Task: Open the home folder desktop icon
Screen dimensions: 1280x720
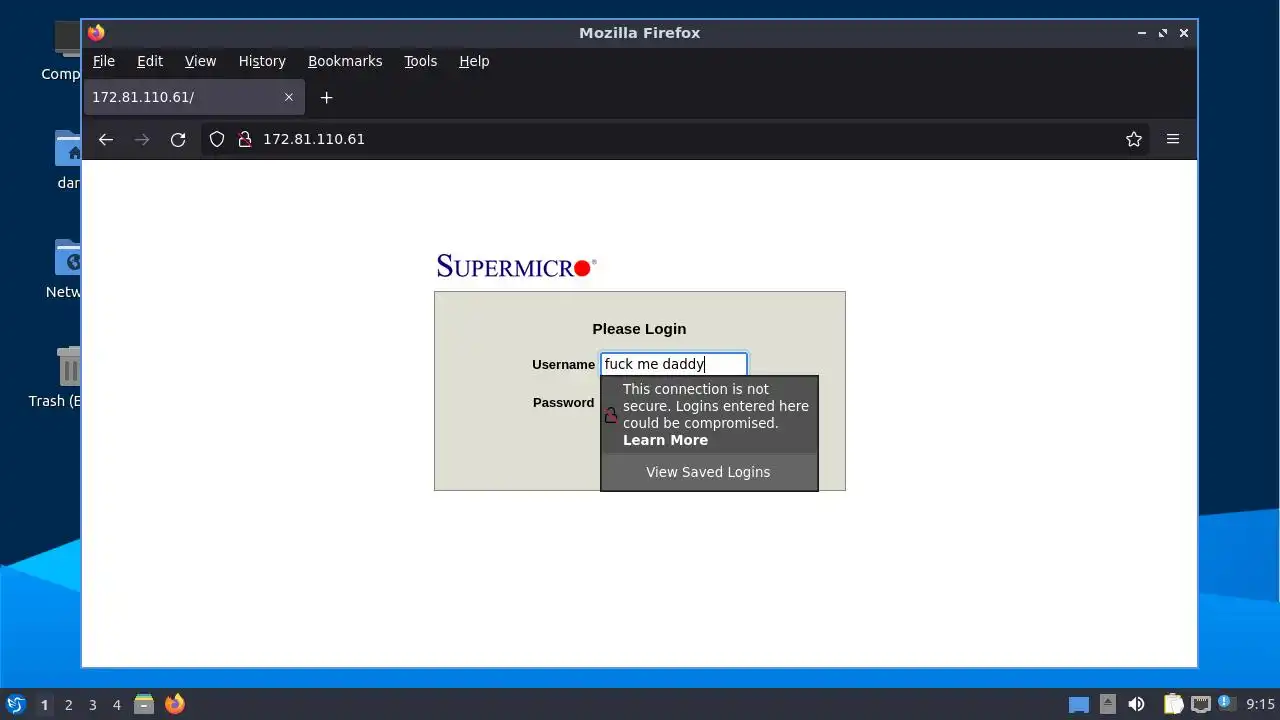Action: point(68,149)
